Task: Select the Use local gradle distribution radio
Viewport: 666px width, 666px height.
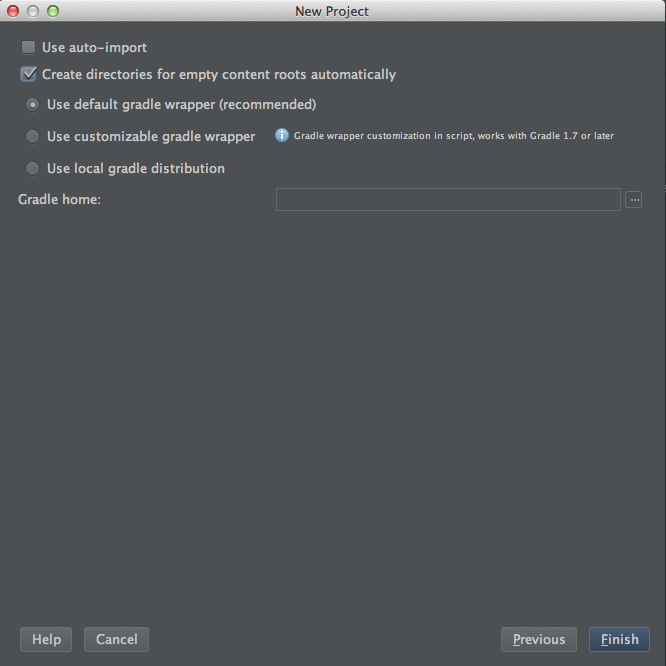Action: (33, 168)
